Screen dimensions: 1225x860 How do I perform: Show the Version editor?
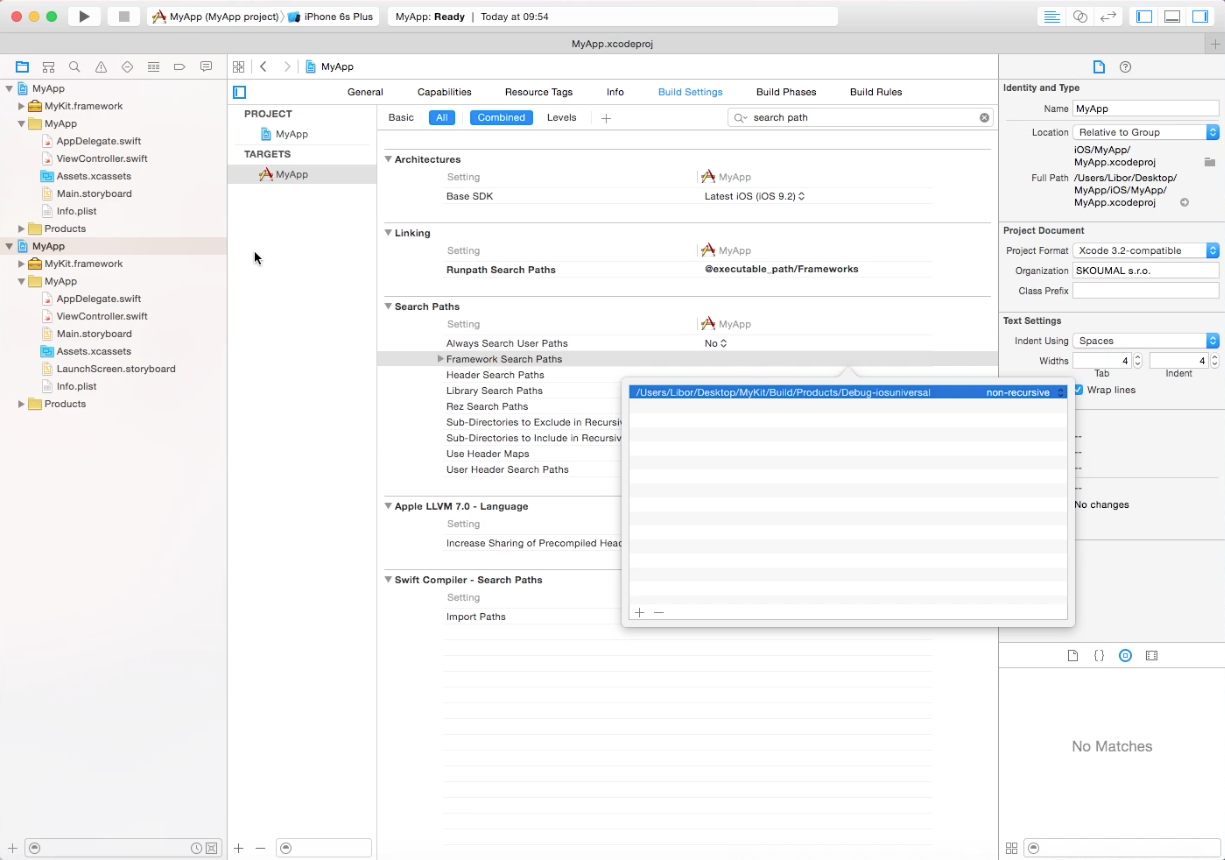(x=1108, y=17)
